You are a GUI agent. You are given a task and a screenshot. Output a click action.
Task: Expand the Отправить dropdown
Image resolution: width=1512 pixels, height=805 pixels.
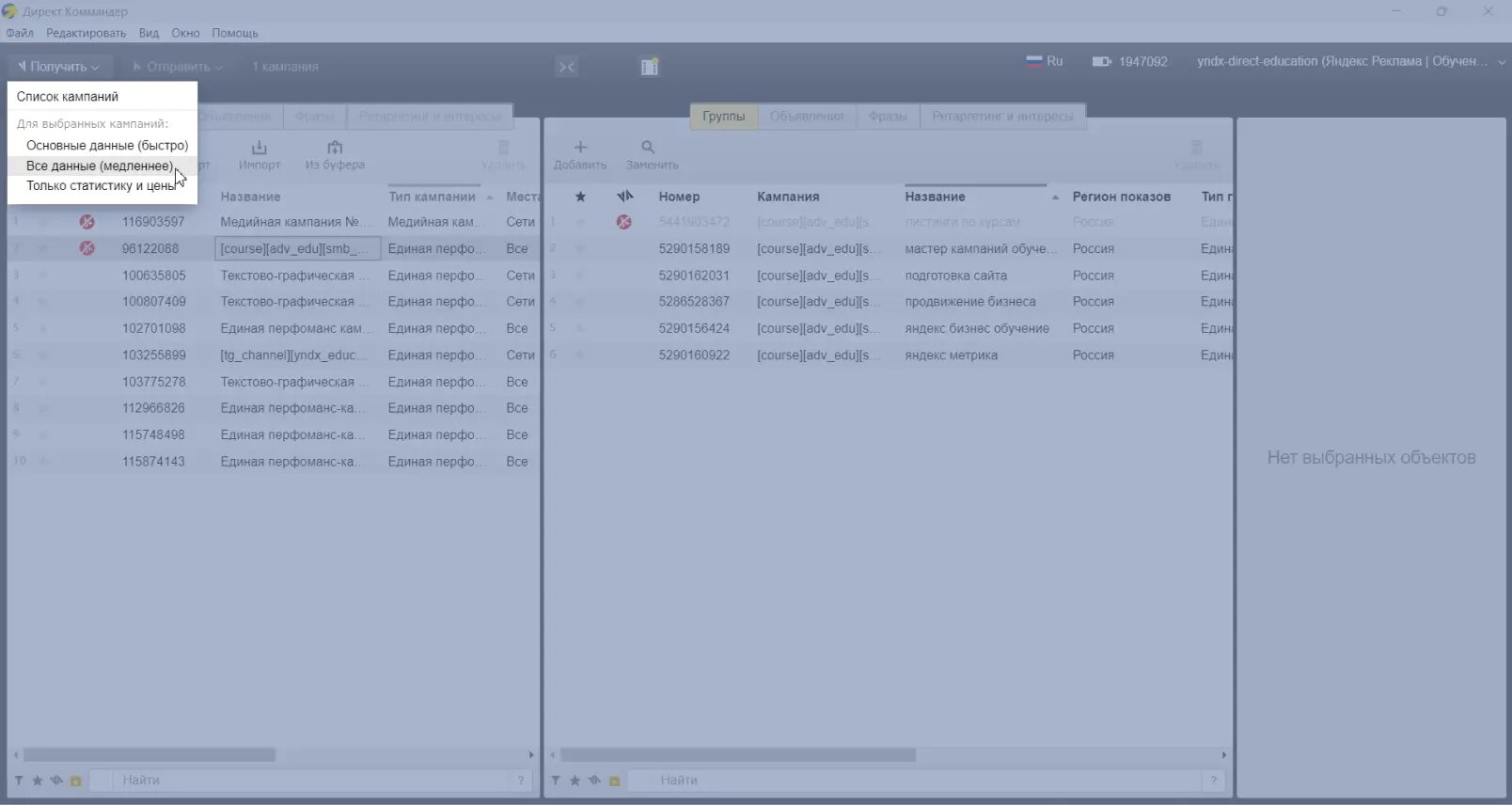[177, 67]
